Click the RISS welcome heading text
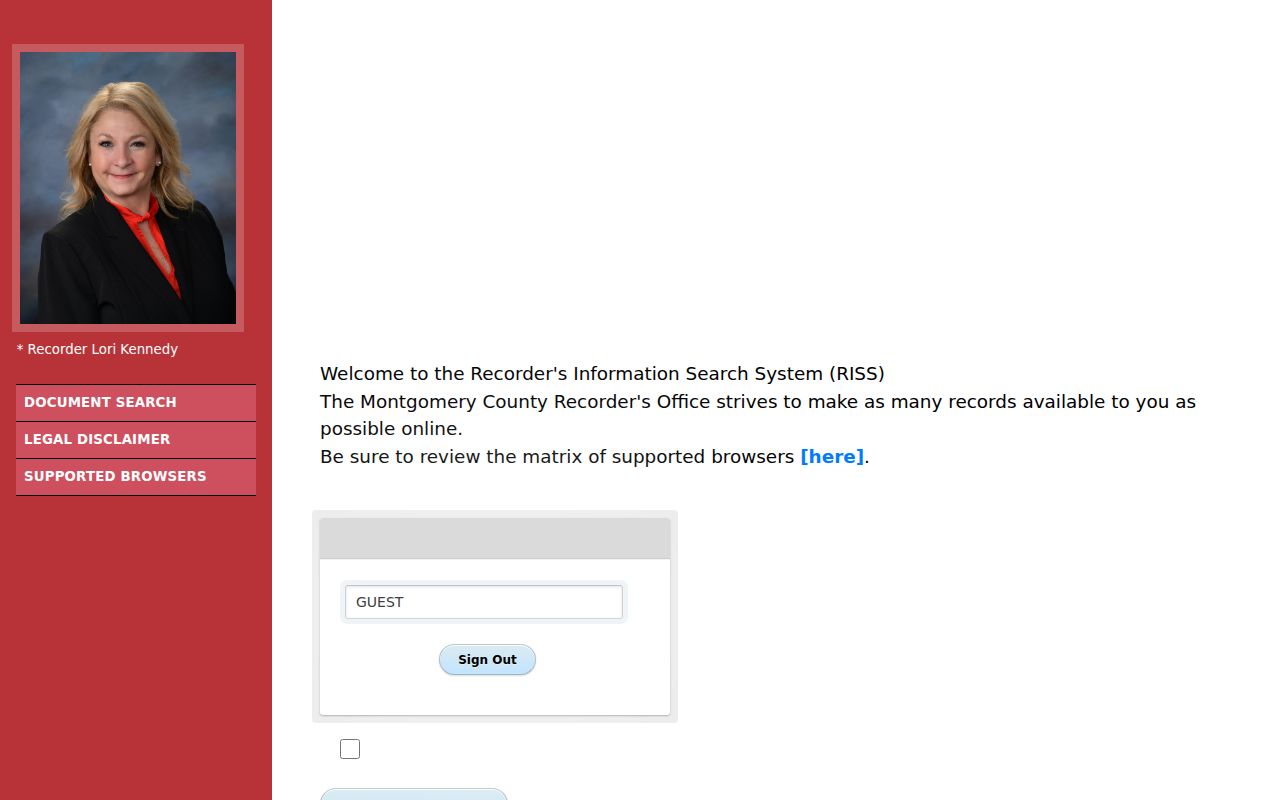 [602, 374]
